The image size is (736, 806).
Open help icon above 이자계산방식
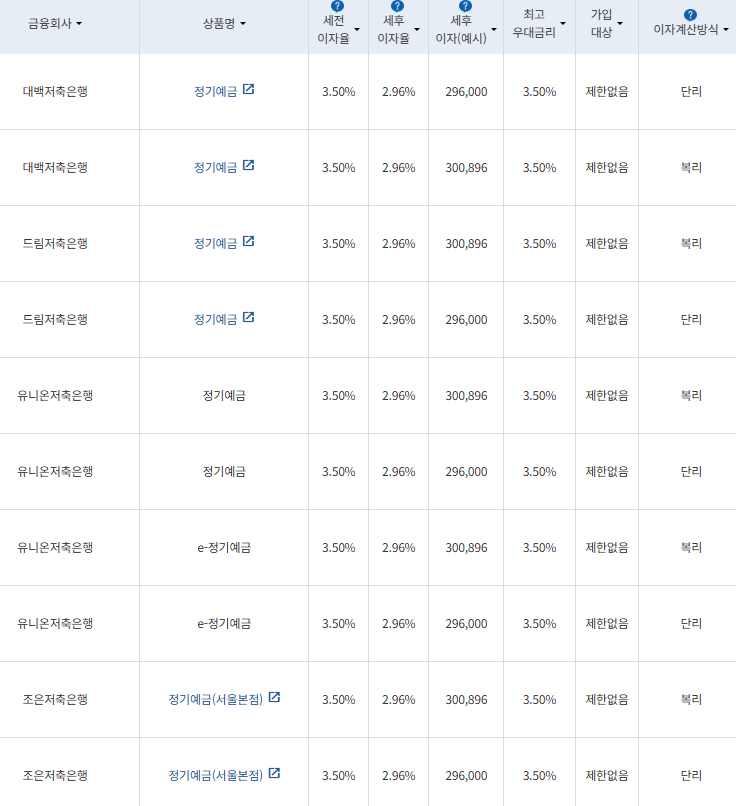tap(690, 15)
